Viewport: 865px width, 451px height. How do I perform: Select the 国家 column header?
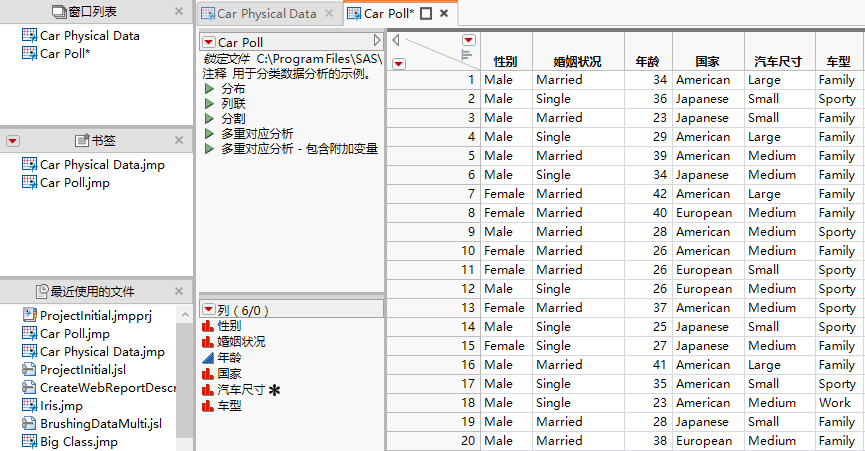[x=708, y=61]
